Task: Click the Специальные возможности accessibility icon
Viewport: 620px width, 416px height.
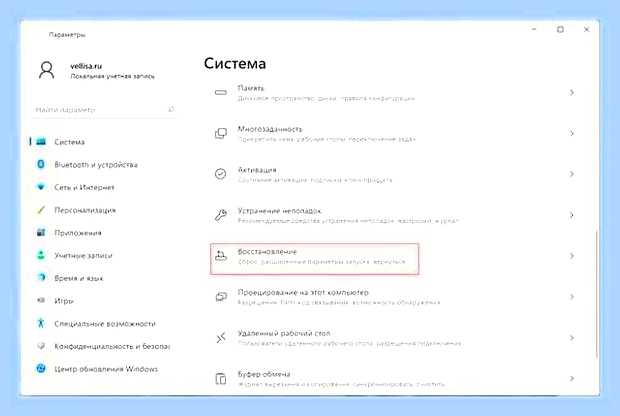Action: tap(41, 323)
